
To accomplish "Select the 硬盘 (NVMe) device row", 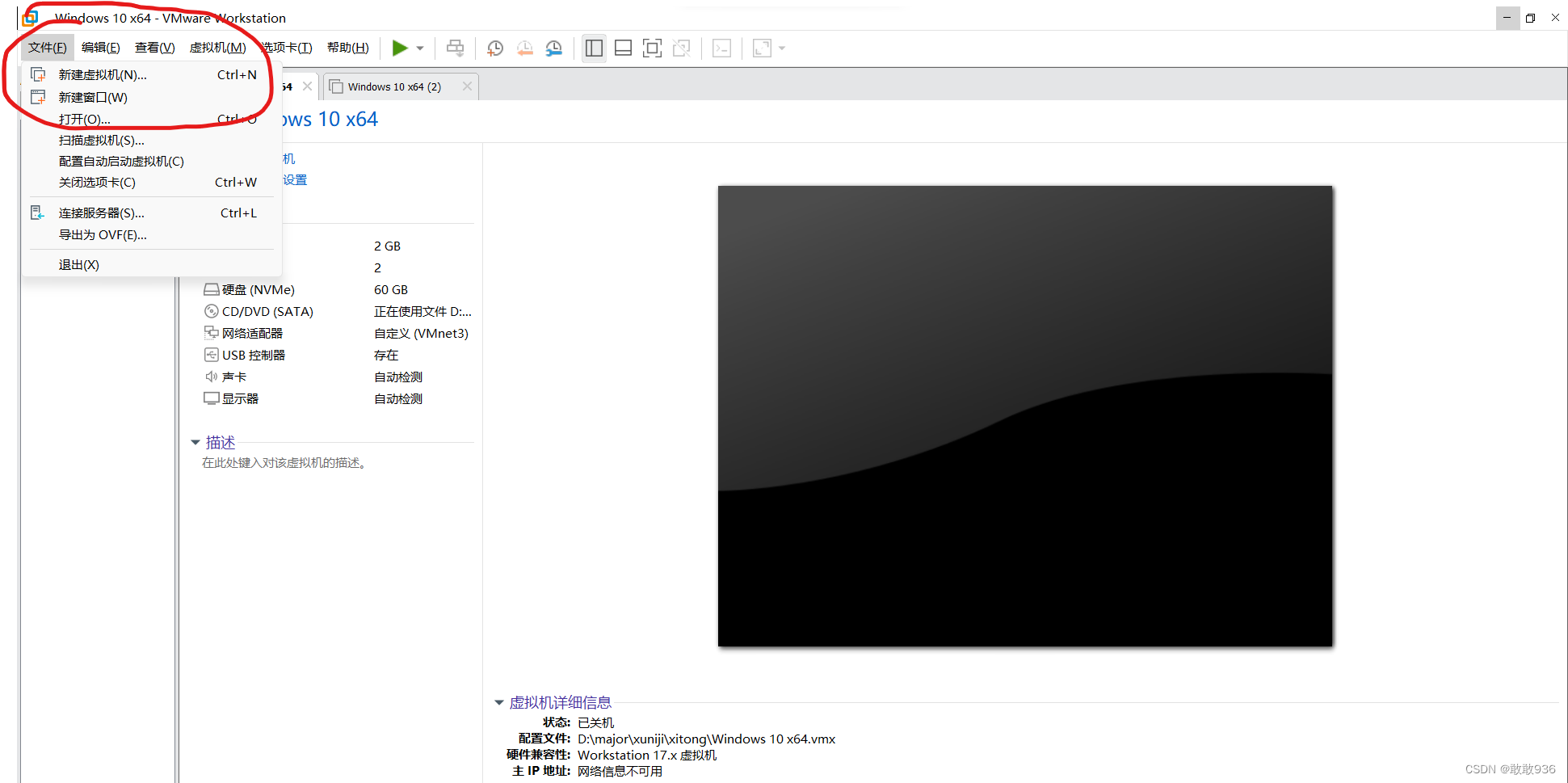I will click(338, 290).
